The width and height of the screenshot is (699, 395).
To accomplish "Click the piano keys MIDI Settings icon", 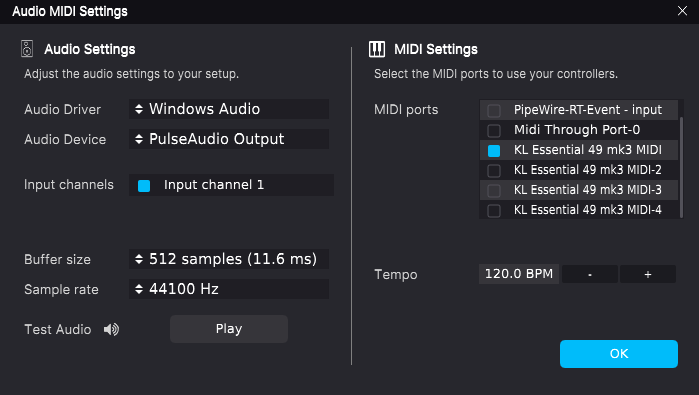I will click(x=377, y=49).
